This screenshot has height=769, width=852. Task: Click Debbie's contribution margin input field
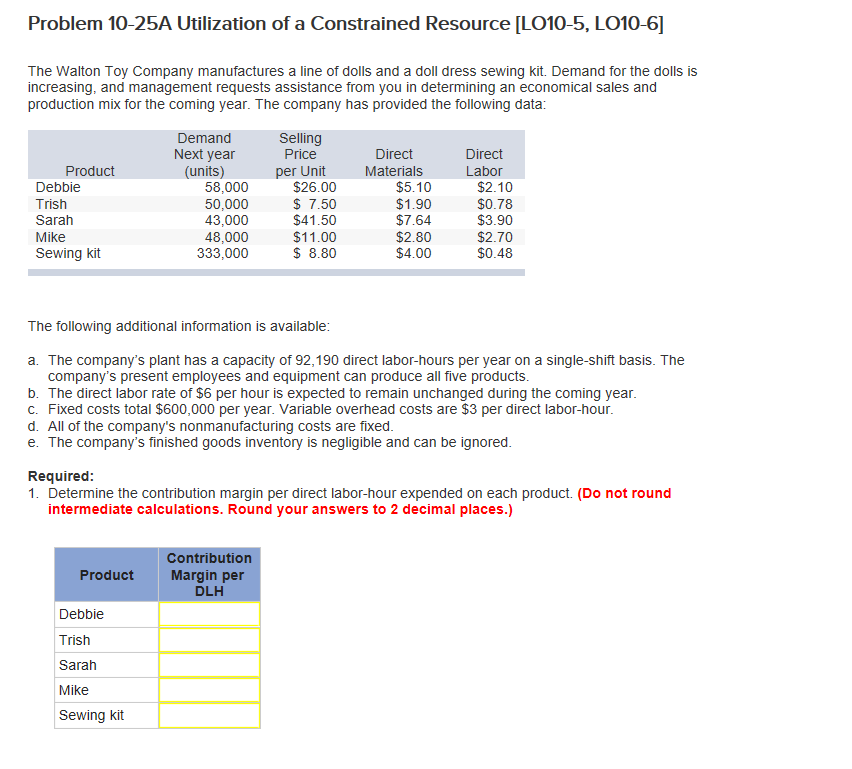tap(208, 614)
